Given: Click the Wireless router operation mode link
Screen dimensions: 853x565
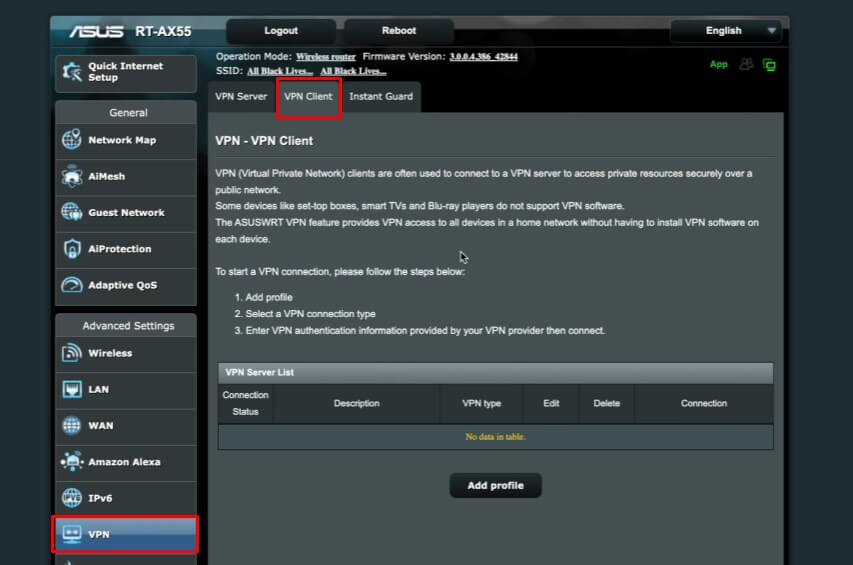Looking at the screenshot, I should pyautogui.click(x=325, y=57).
